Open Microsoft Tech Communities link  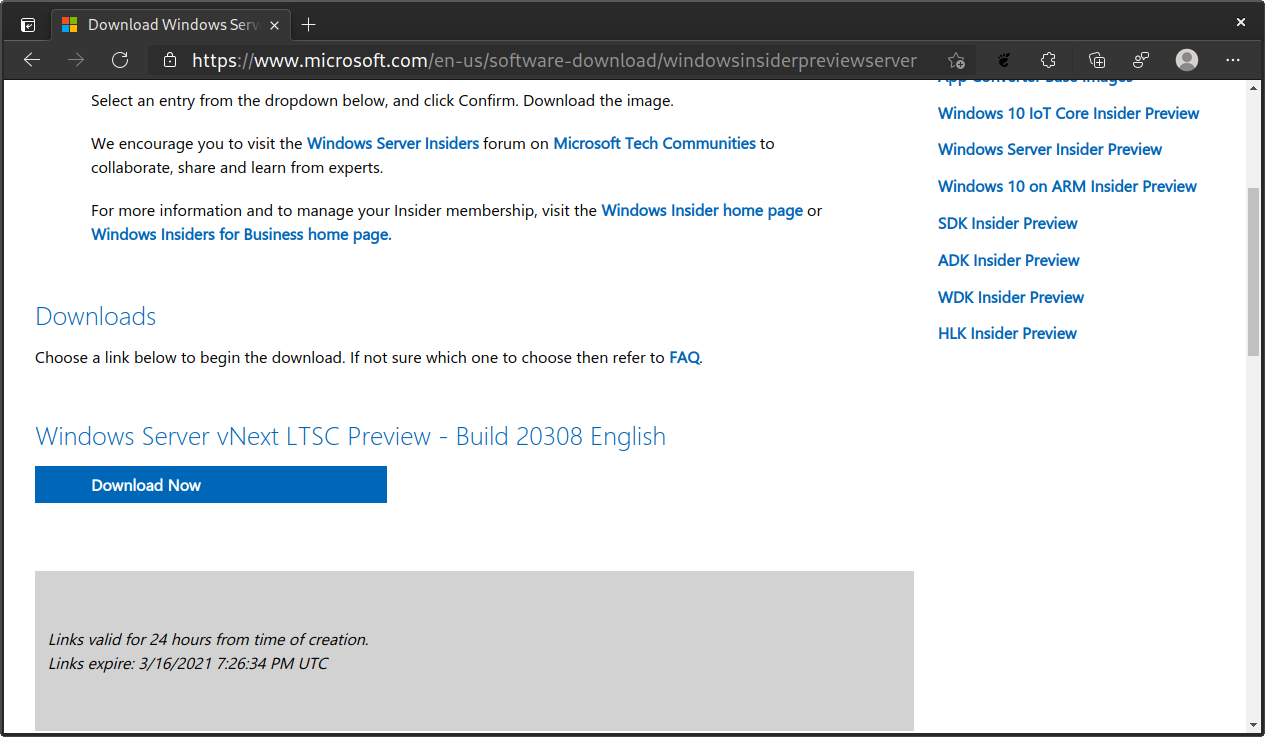point(655,143)
